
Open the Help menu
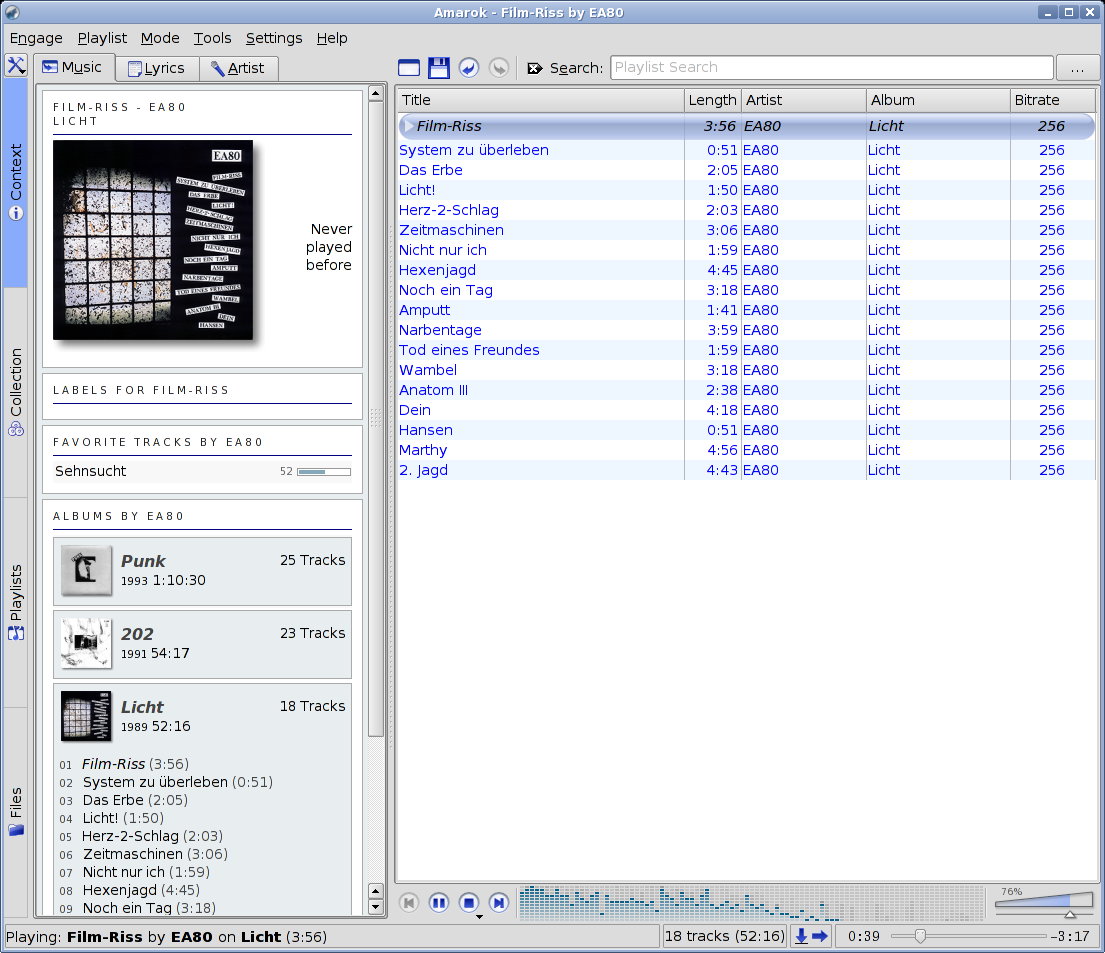coord(331,38)
